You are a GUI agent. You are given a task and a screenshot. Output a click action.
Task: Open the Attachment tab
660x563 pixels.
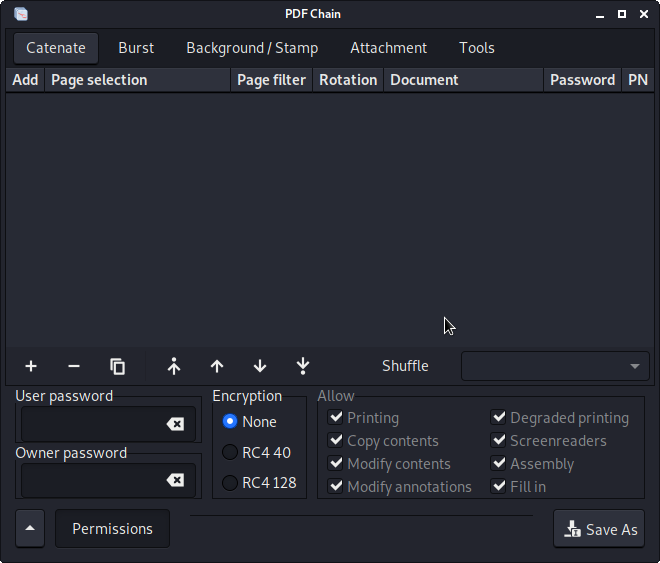389,48
